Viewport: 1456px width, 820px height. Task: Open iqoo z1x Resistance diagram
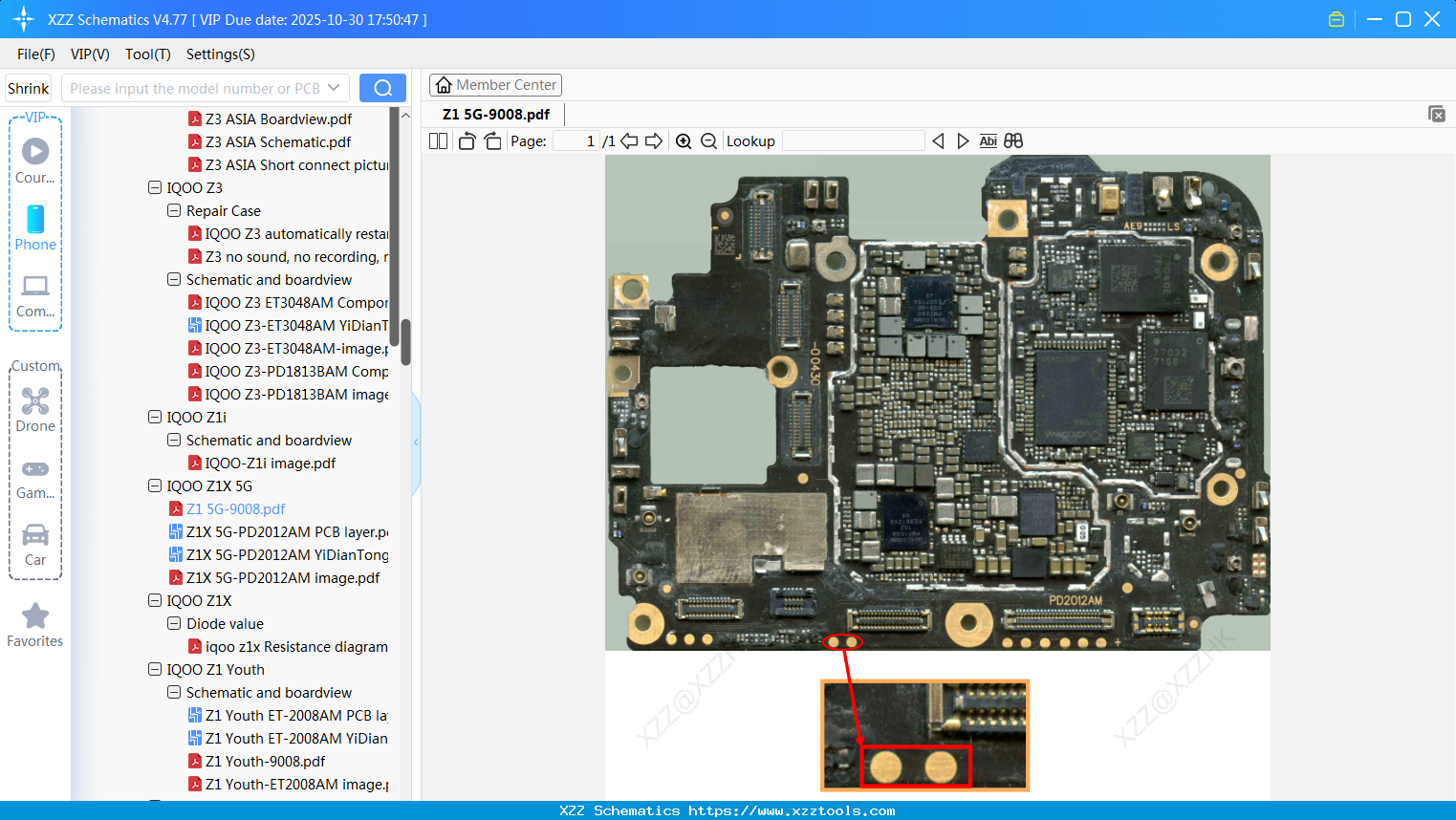288,646
